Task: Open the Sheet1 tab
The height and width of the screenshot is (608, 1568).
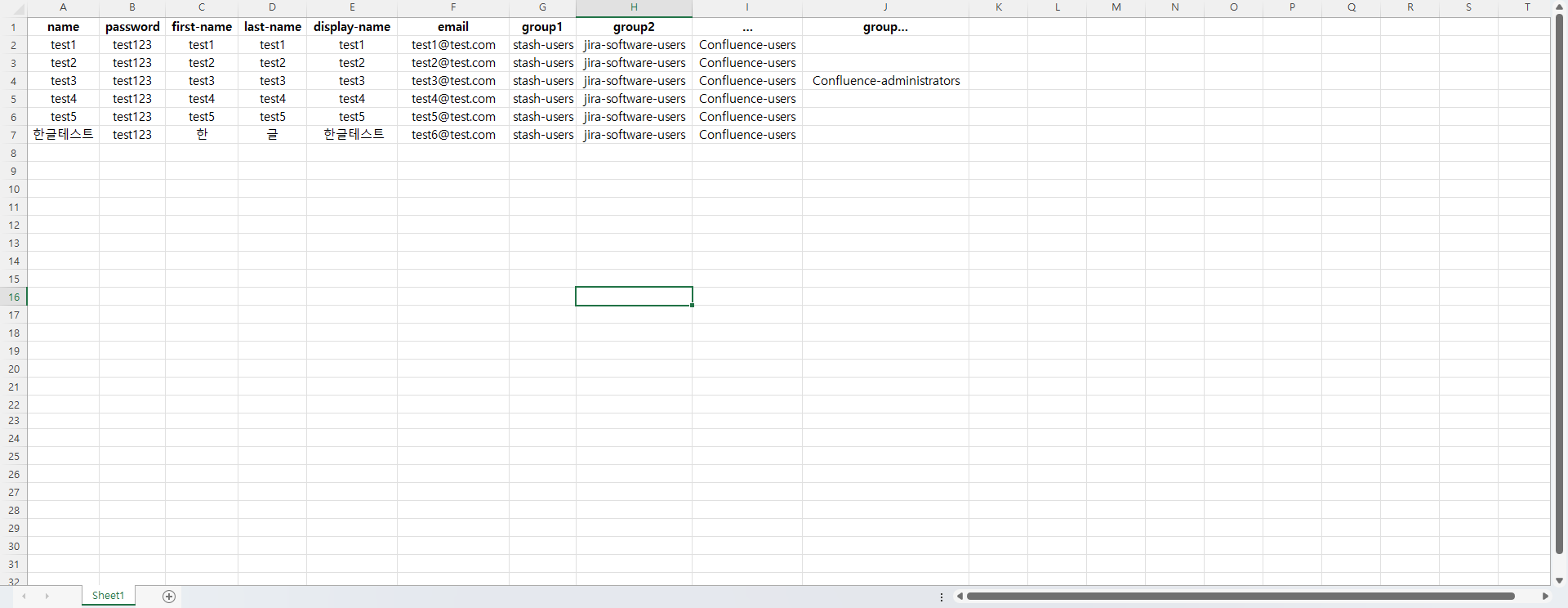Action: (109, 596)
